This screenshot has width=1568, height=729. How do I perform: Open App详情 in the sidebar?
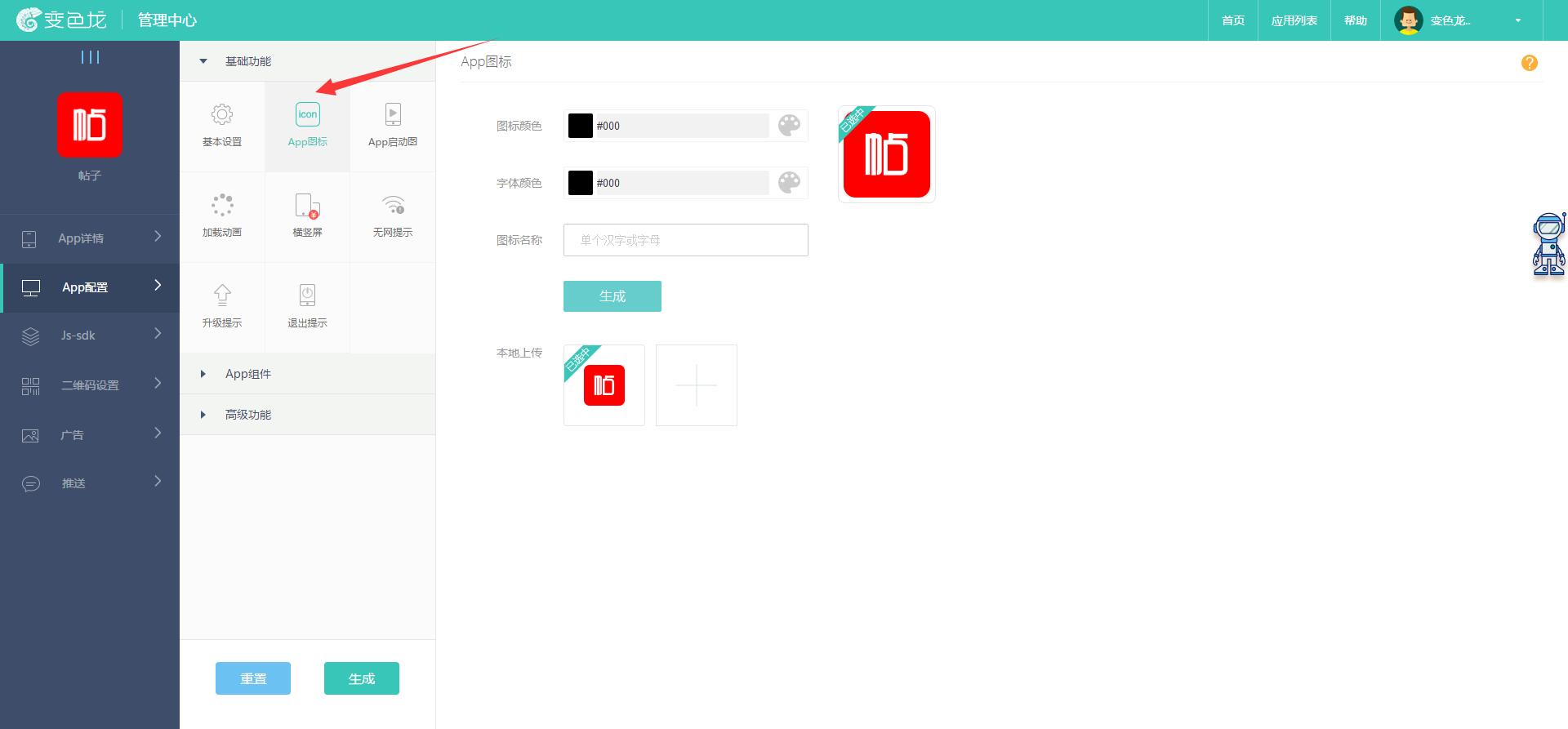pyautogui.click(x=90, y=238)
